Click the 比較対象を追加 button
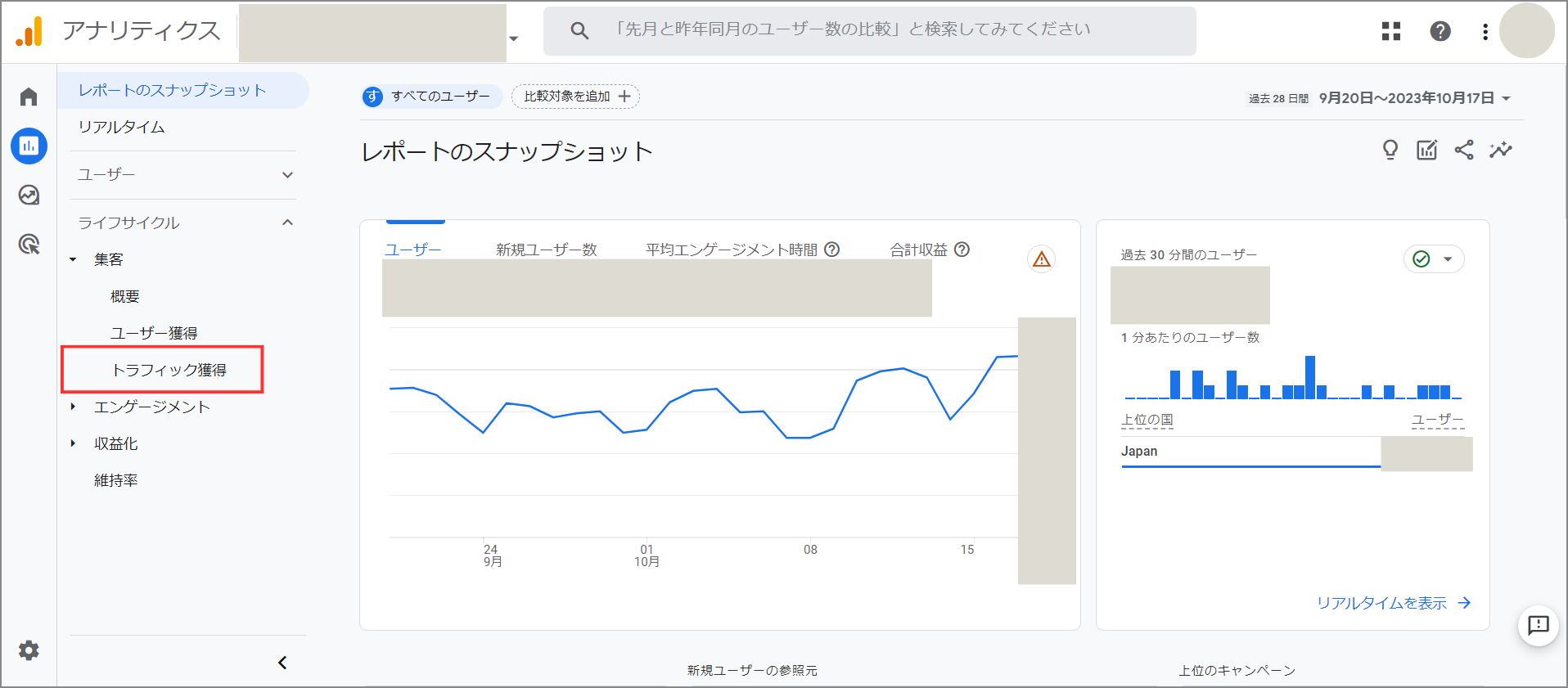This screenshot has height=688, width=1568. (x=576, y=97)
